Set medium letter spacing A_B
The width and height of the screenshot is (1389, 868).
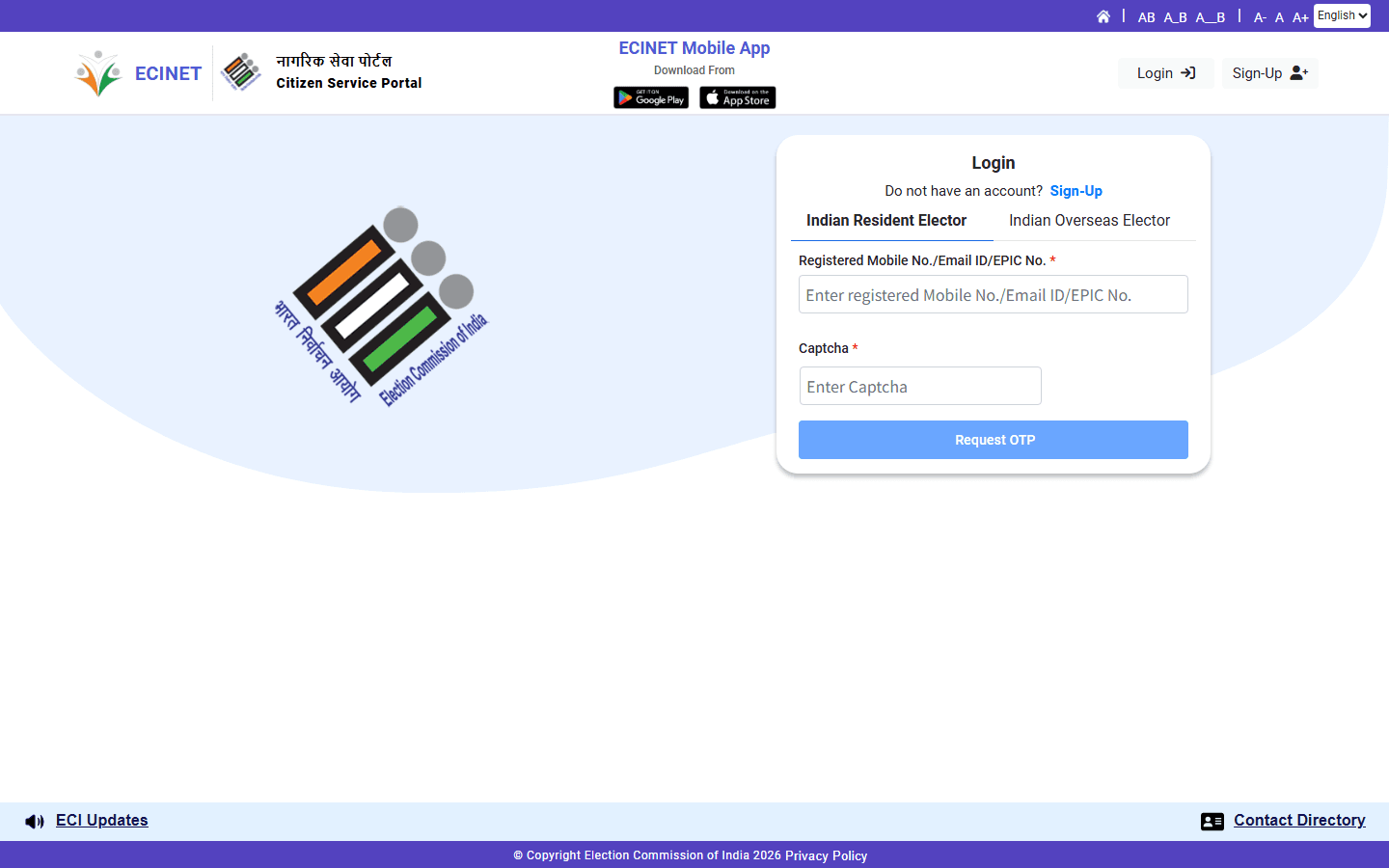pyautogui.click(x=1175, y=17)
